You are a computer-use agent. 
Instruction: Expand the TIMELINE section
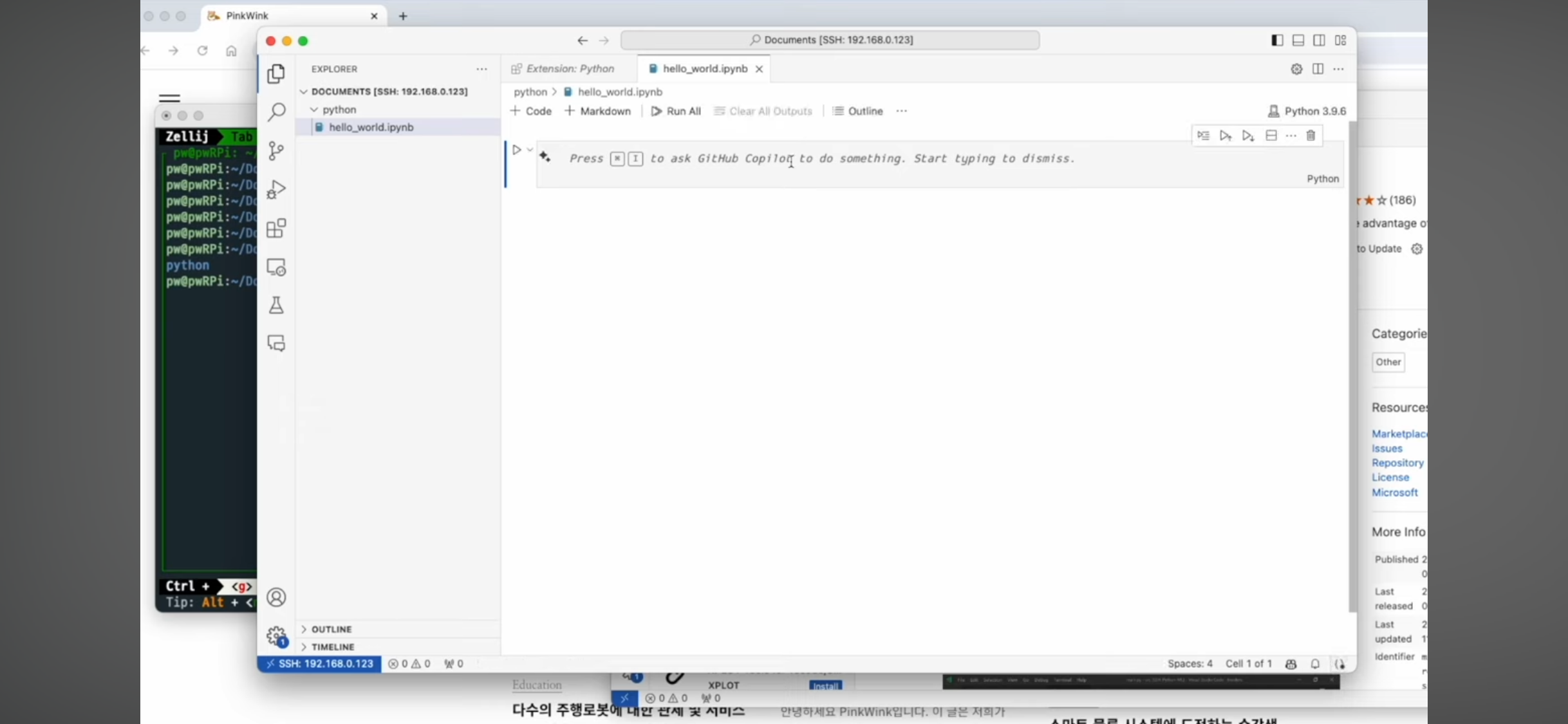333,647
